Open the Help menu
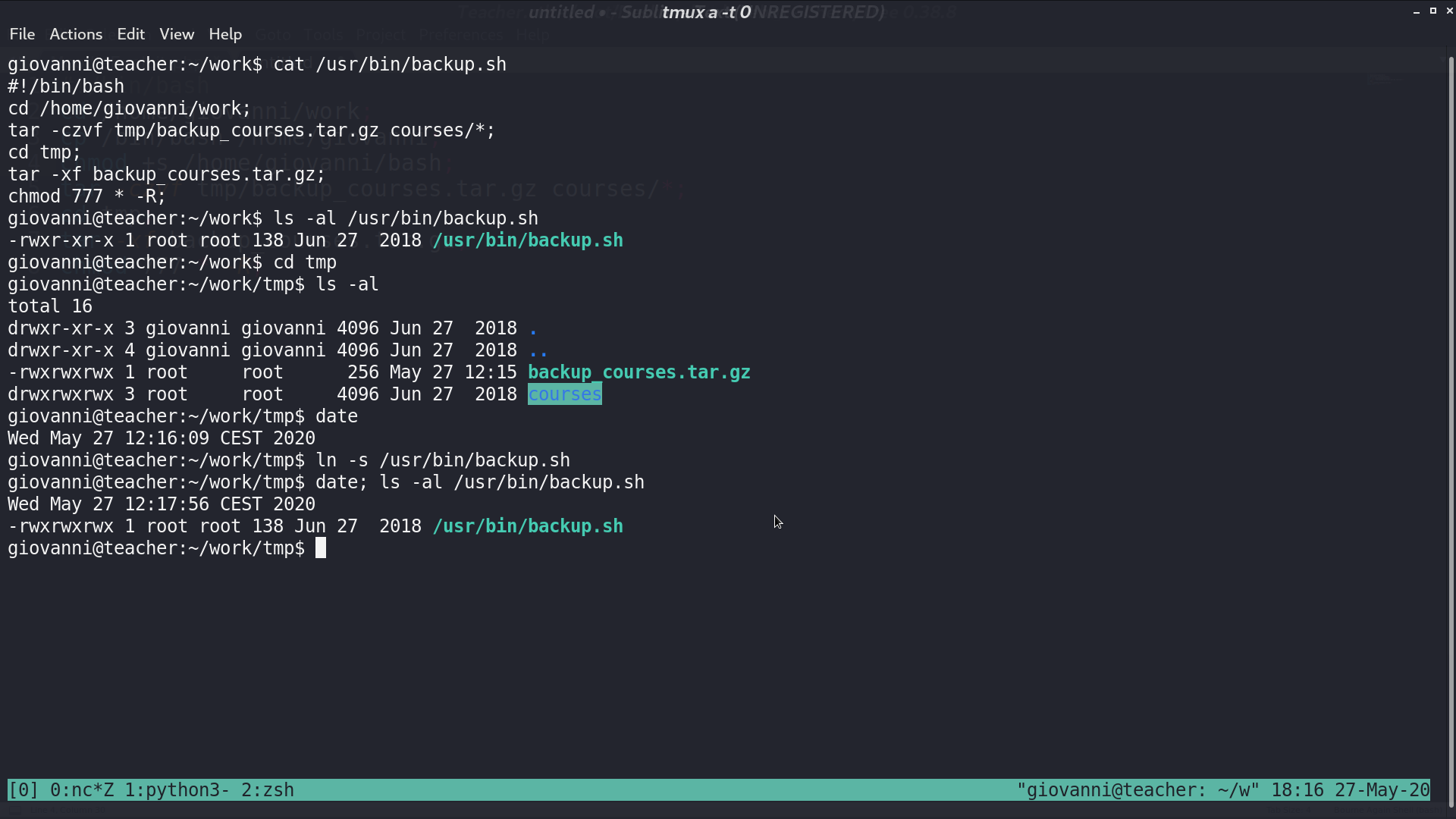Screen dimensions: 1456x819 (225, 34)
